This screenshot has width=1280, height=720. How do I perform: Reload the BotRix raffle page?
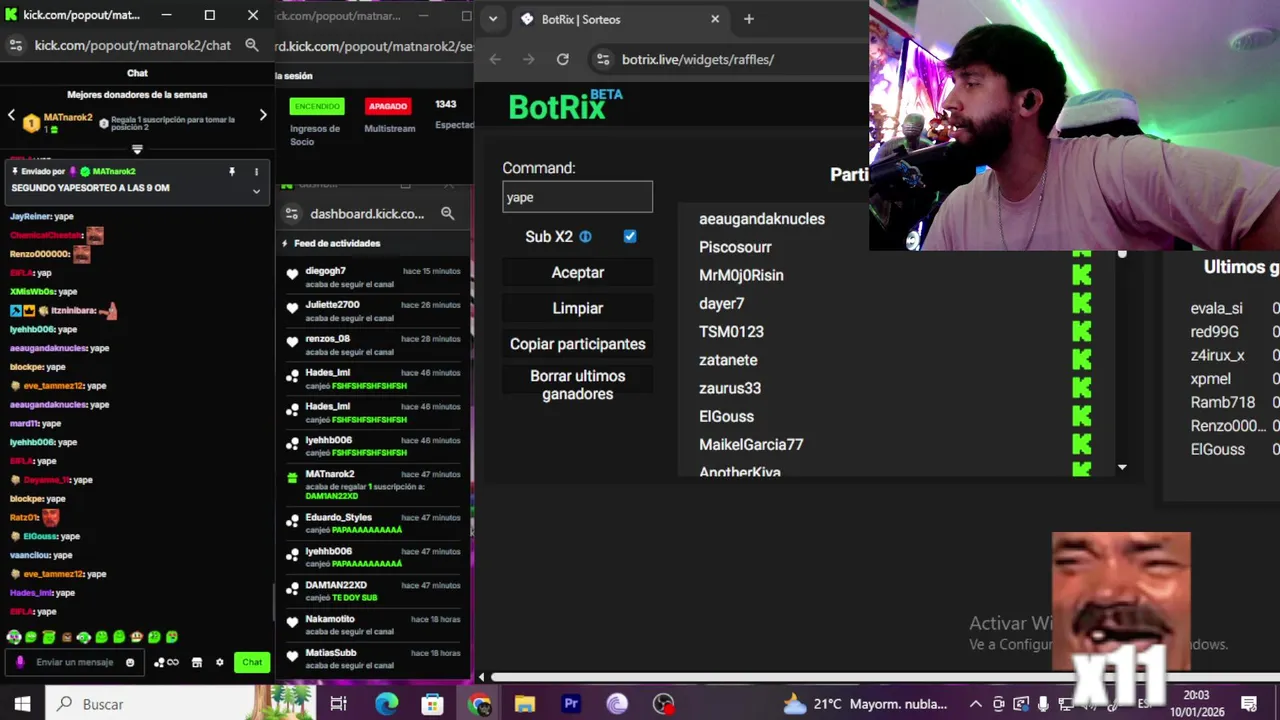click(x=563, y=59)
